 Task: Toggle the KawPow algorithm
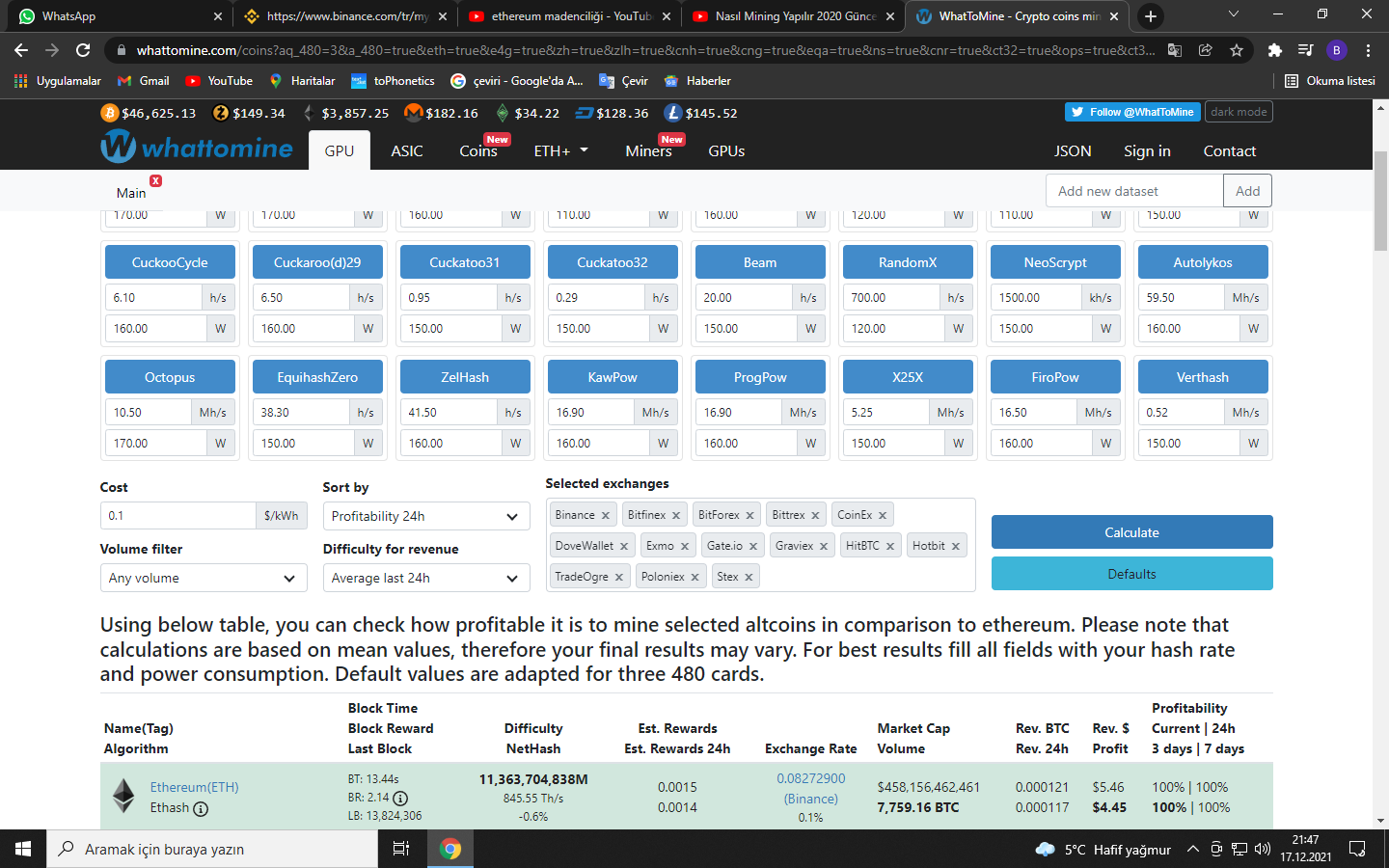613,377
